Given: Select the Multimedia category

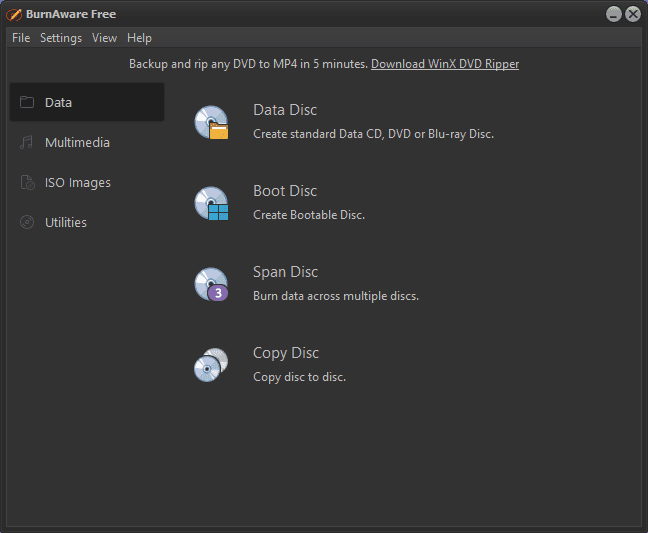Looking at the screenshot, I should 77,142.
